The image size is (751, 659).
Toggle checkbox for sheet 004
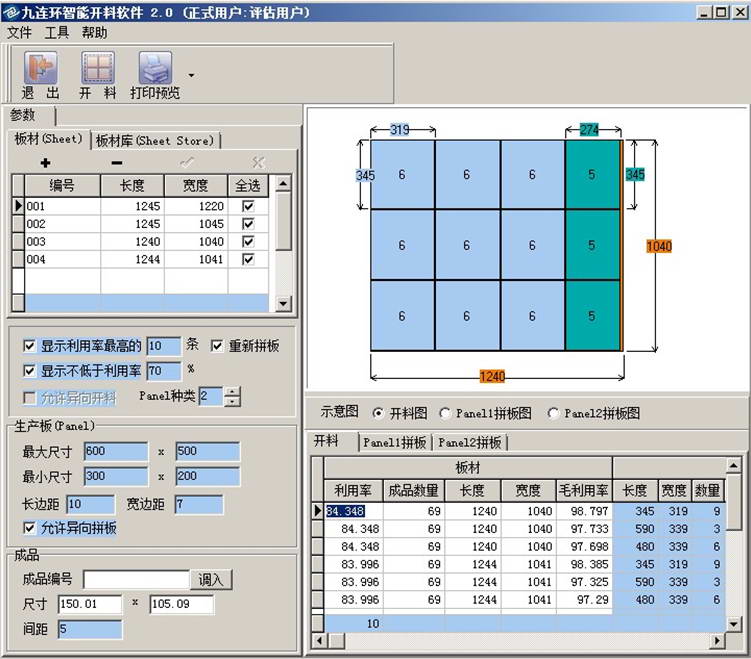pyautogui.click(x=248, y=260)
